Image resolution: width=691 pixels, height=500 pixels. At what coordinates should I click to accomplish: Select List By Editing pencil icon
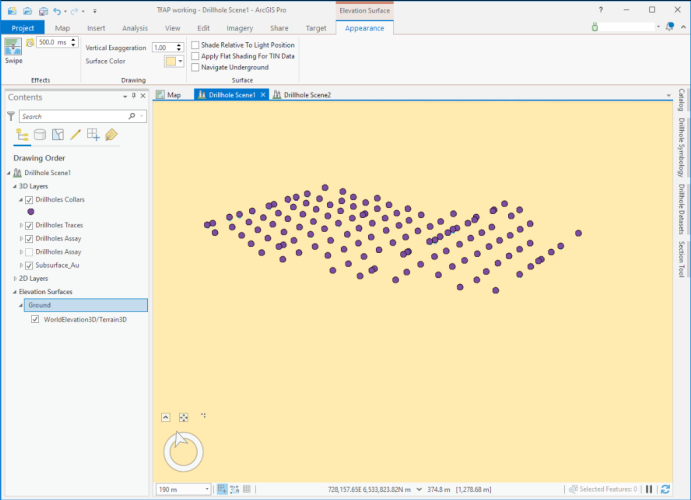pyautogui.click(x=76, y=135)
